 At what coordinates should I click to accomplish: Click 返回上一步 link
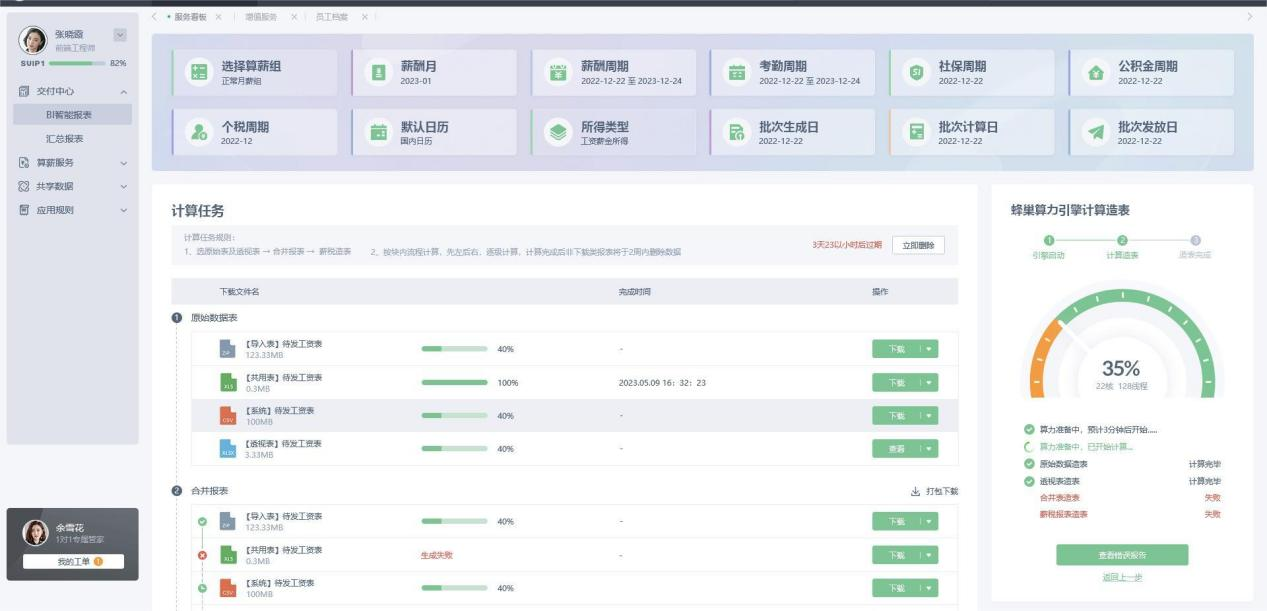pyautogui.click(x=1122, y=578)
